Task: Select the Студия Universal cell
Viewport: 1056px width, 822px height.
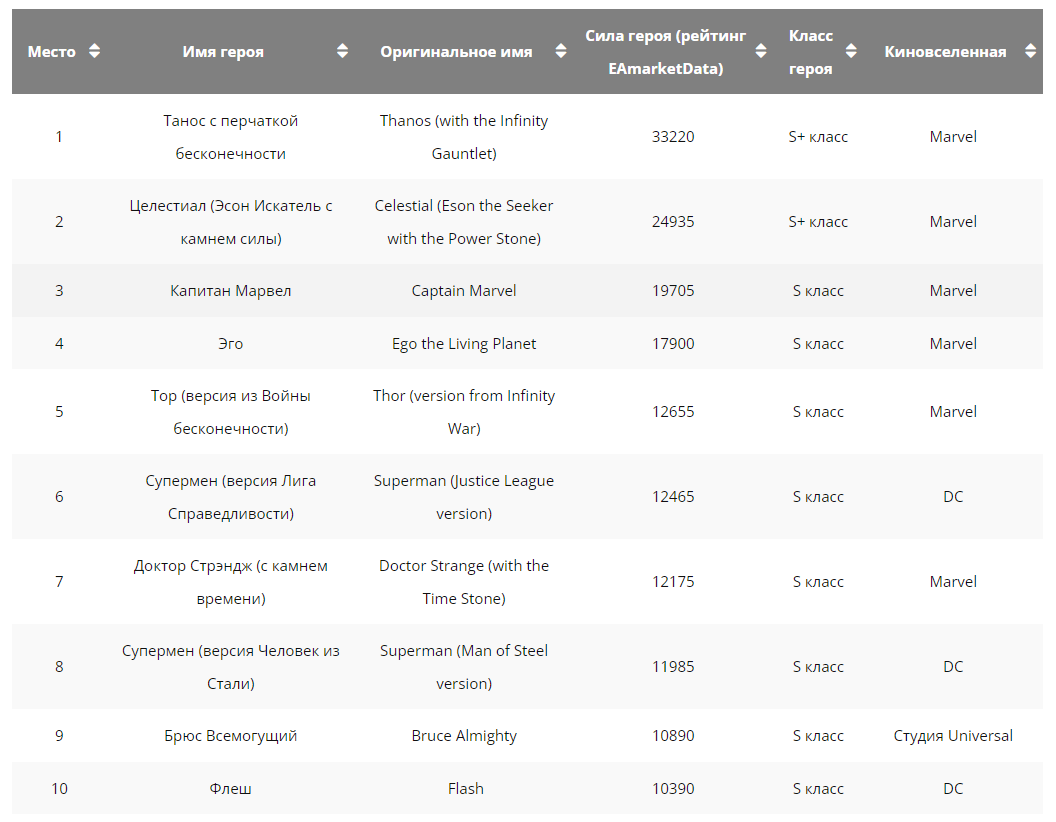Action: (x=953, y=736)
